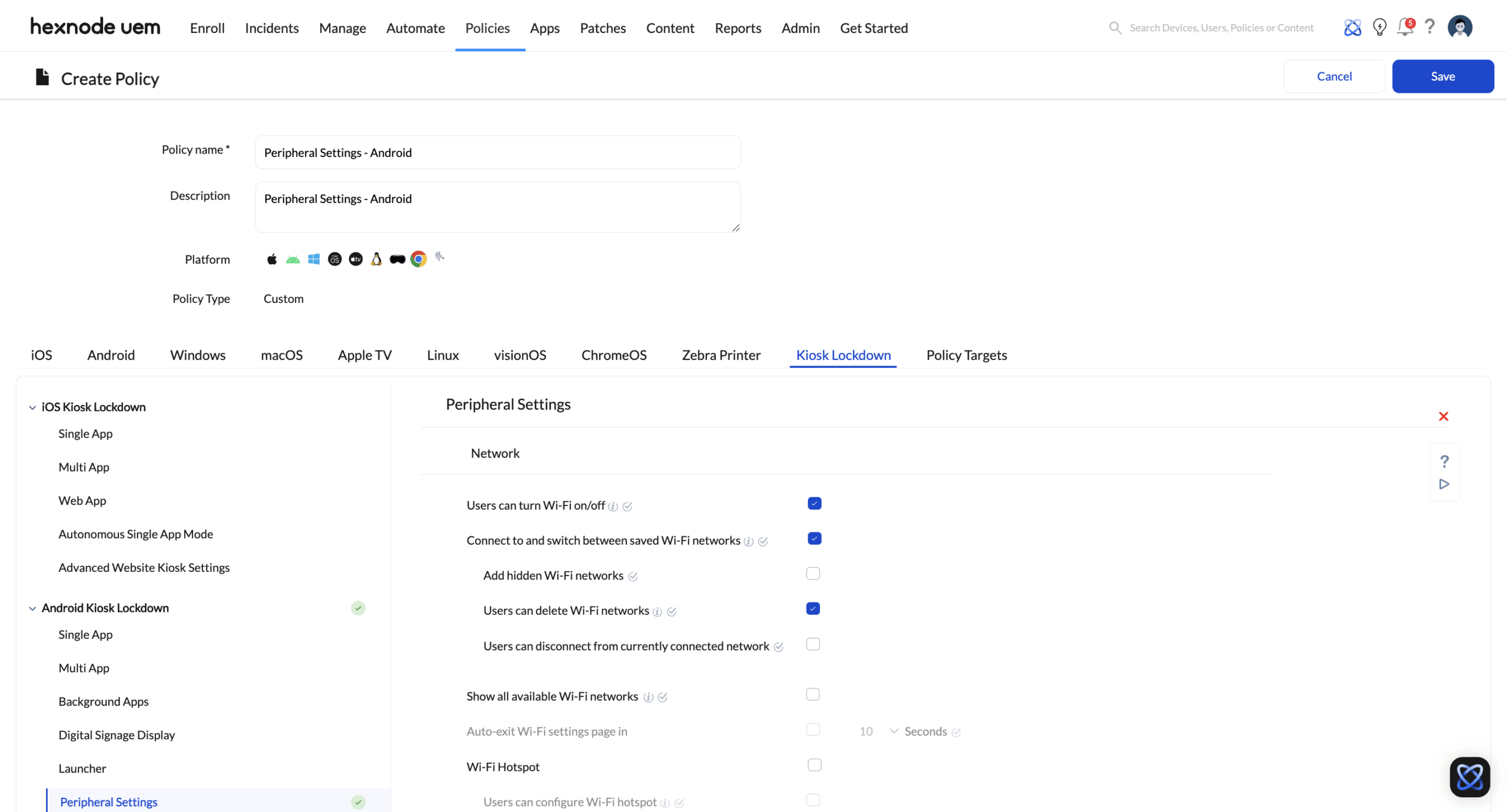This screenshot has width=1507, height=812.
Task: Click the Android platform icon
Action: click(293, 259)
